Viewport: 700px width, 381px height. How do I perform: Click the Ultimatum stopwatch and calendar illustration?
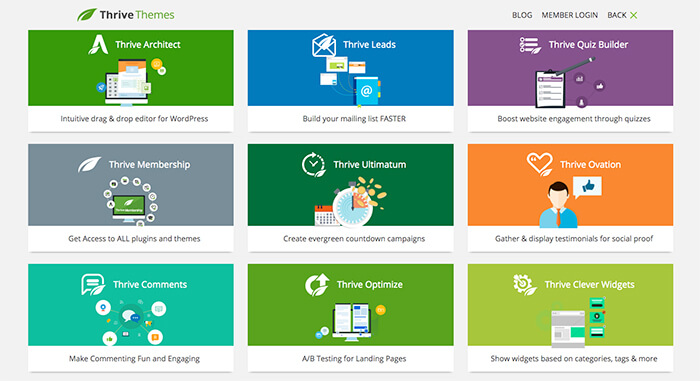tap(350, 202)
